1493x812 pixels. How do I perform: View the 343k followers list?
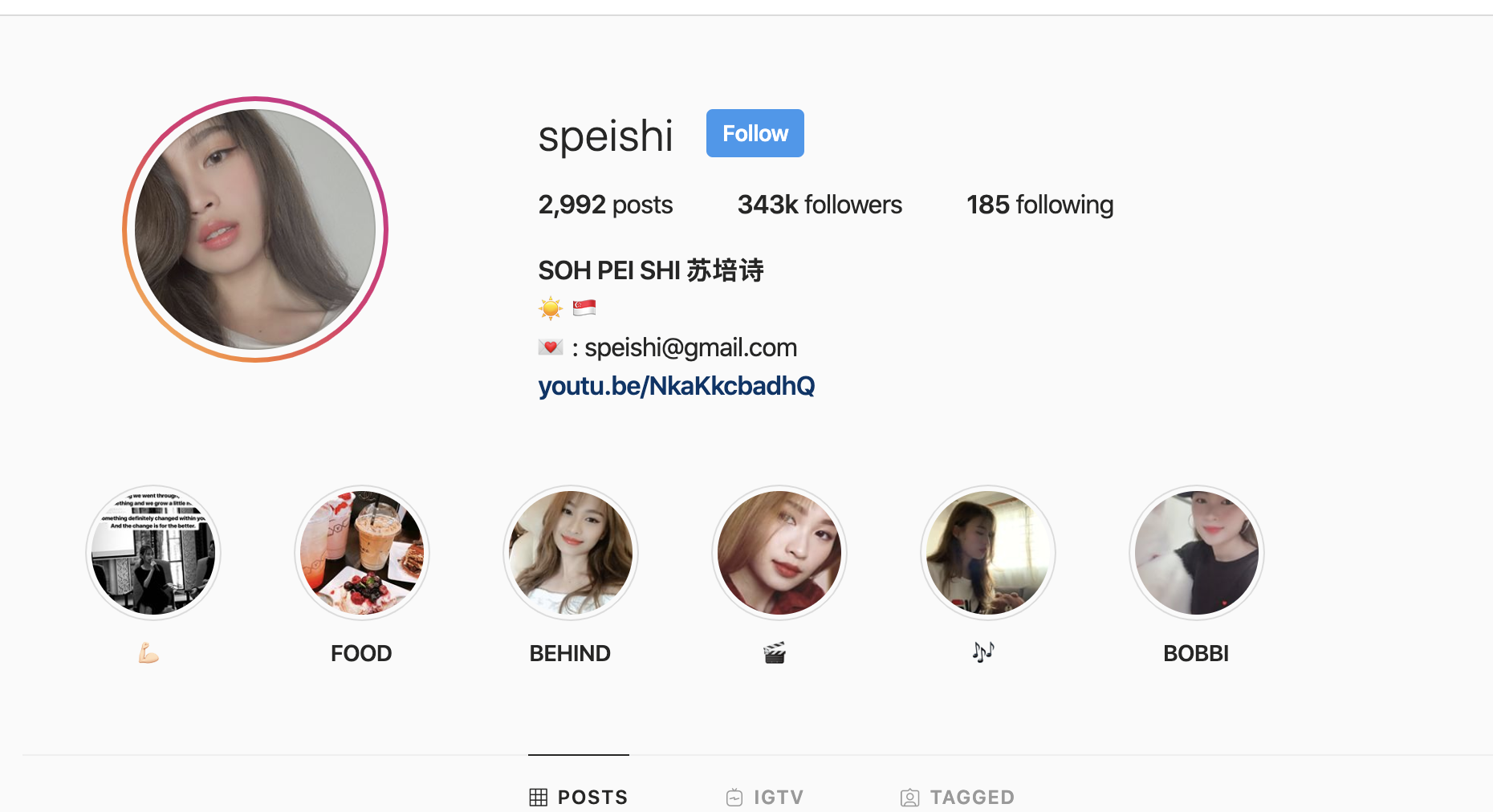pos(820,205)
